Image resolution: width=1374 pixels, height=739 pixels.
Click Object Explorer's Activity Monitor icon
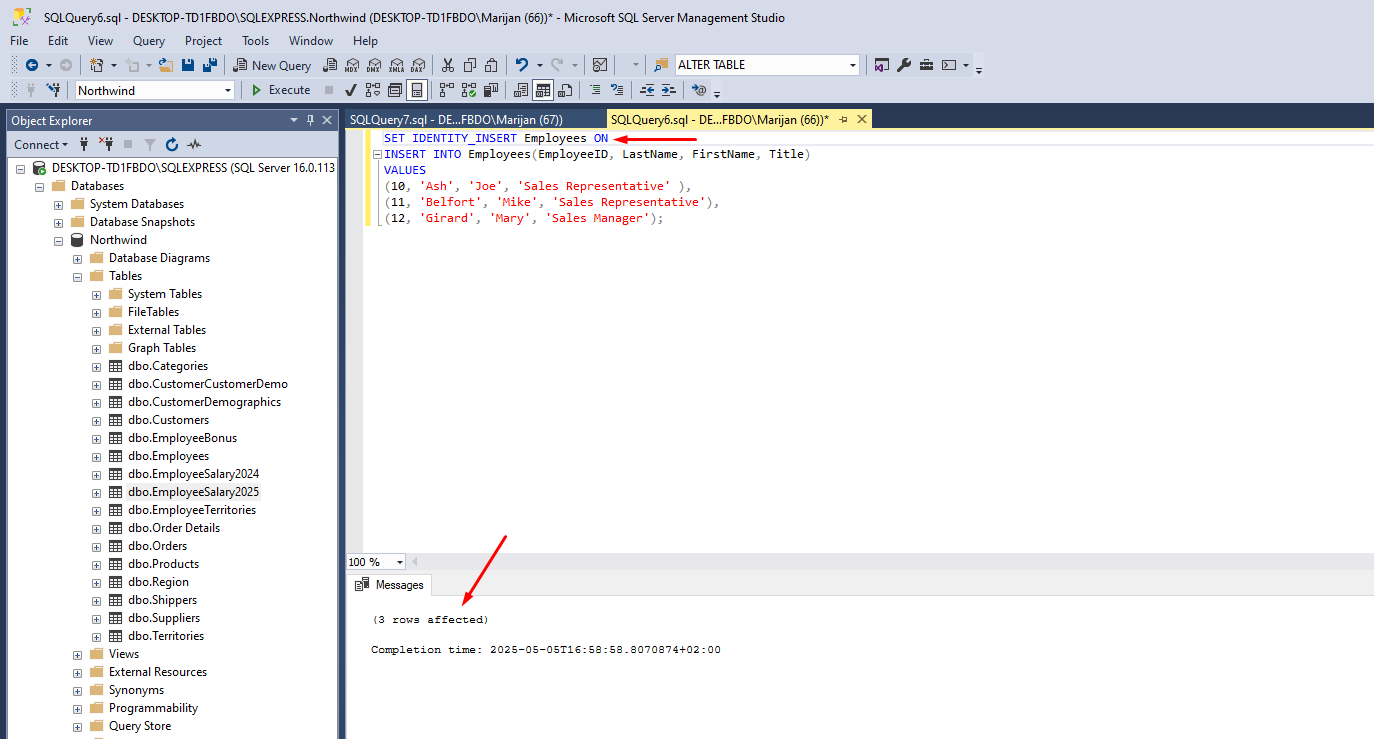(194, 144)
